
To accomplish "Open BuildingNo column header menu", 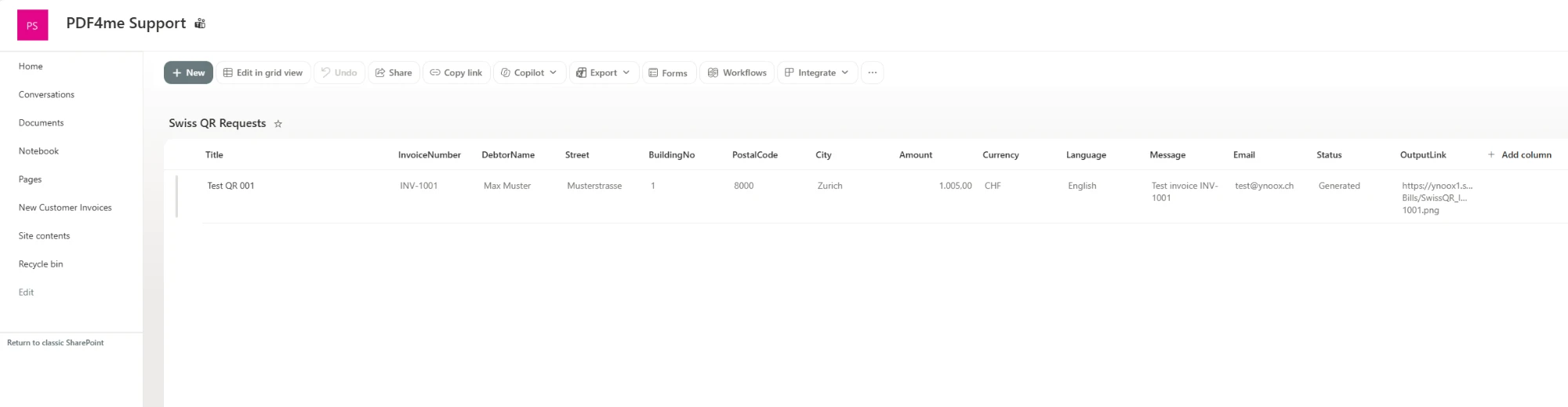I will (671, 155).
